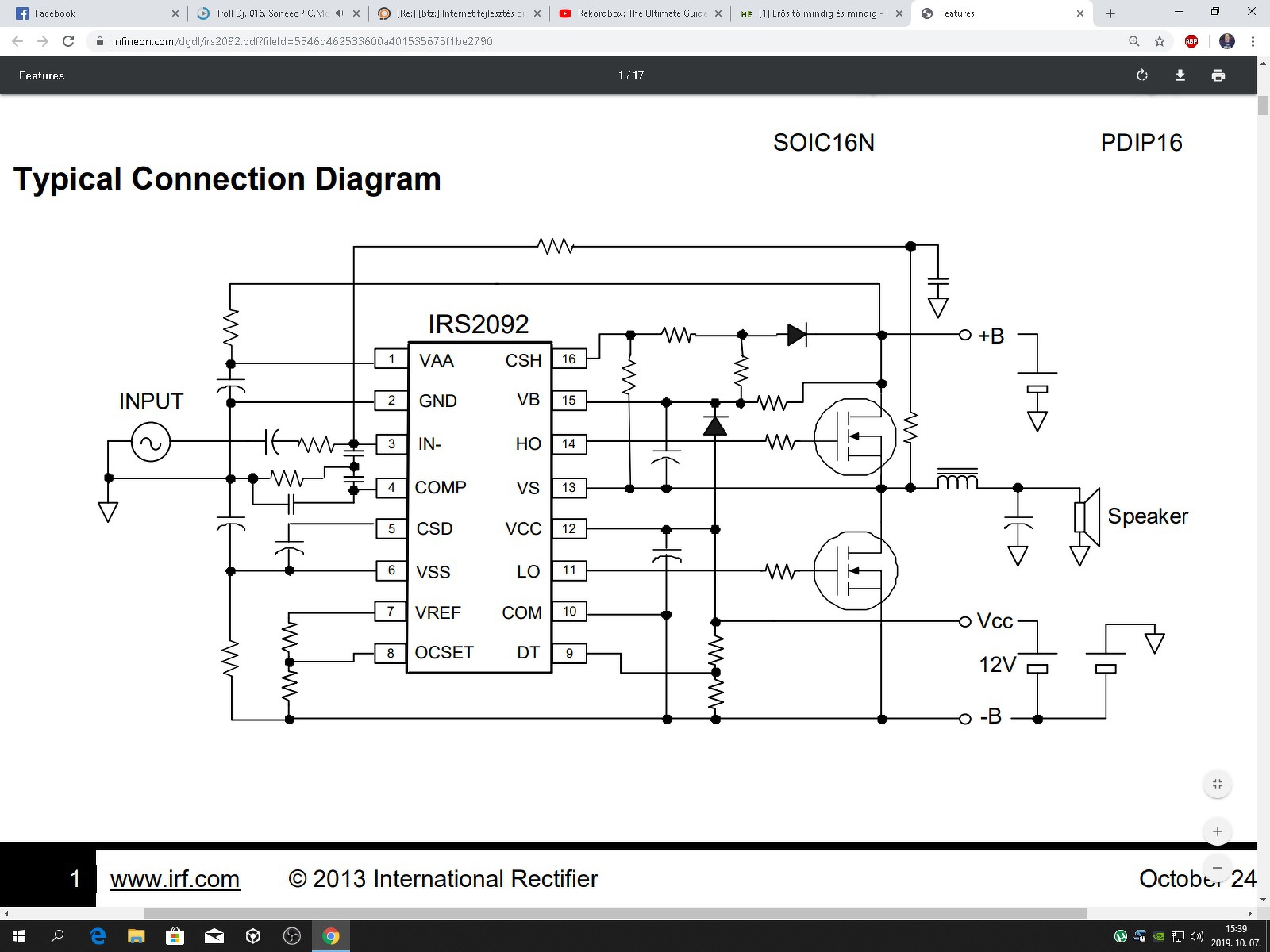
Task: Open Windows taskbar search
Action: [x=57, y=936]
